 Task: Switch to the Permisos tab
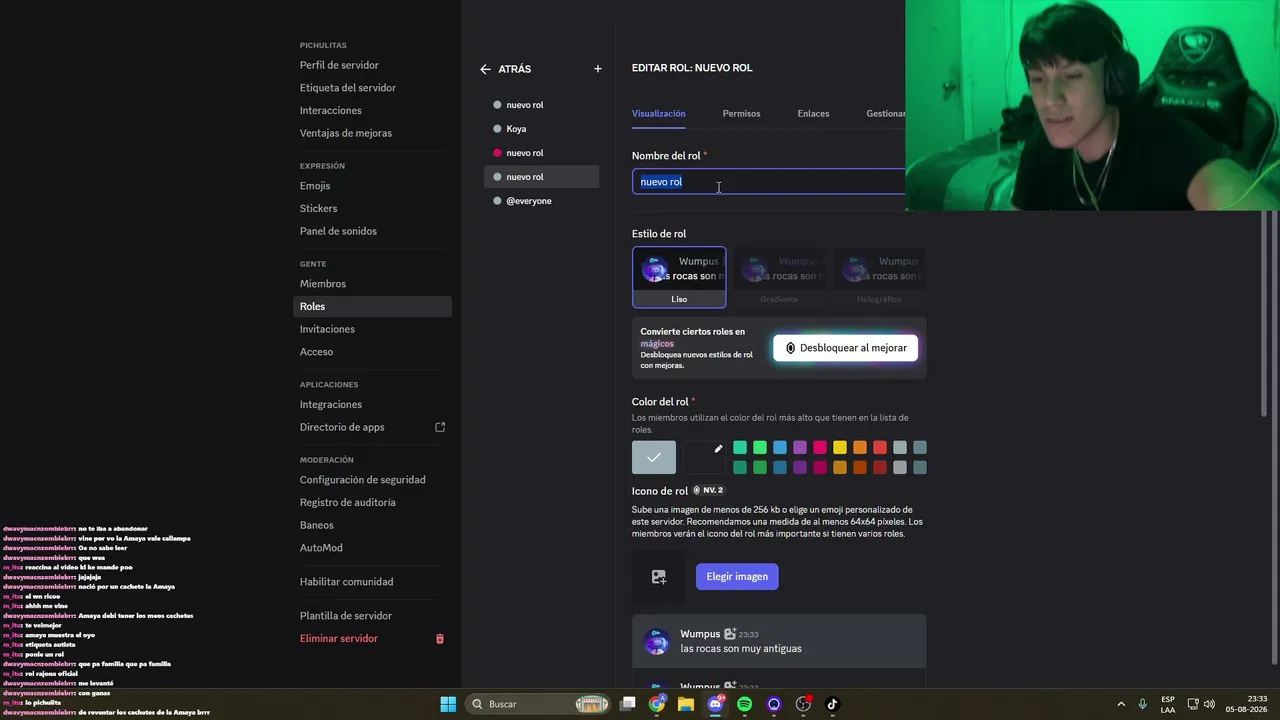pos(741,114)
